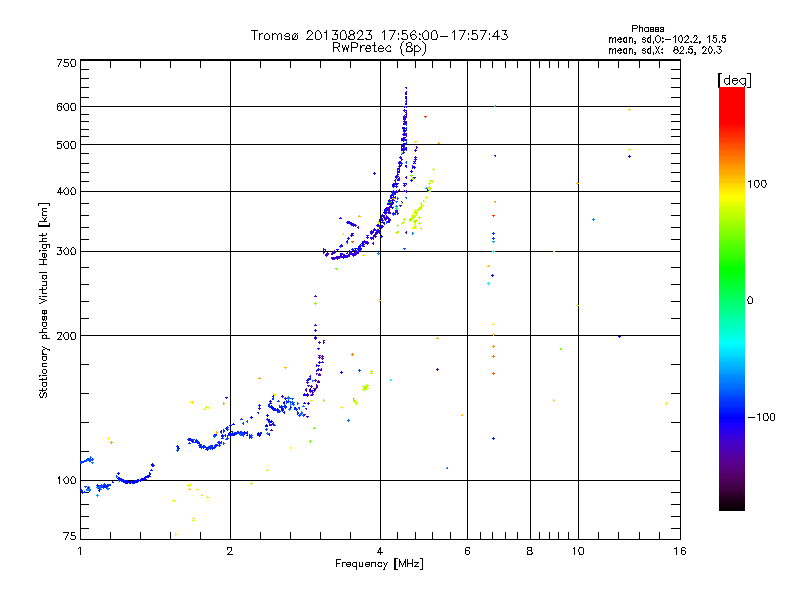The width and height of the screenshot is (800, 600).
Task: Click the 'Stationary phase Virtual Height [km]' y-axis label
Action: pyautogui.click(x=43, y=300)
